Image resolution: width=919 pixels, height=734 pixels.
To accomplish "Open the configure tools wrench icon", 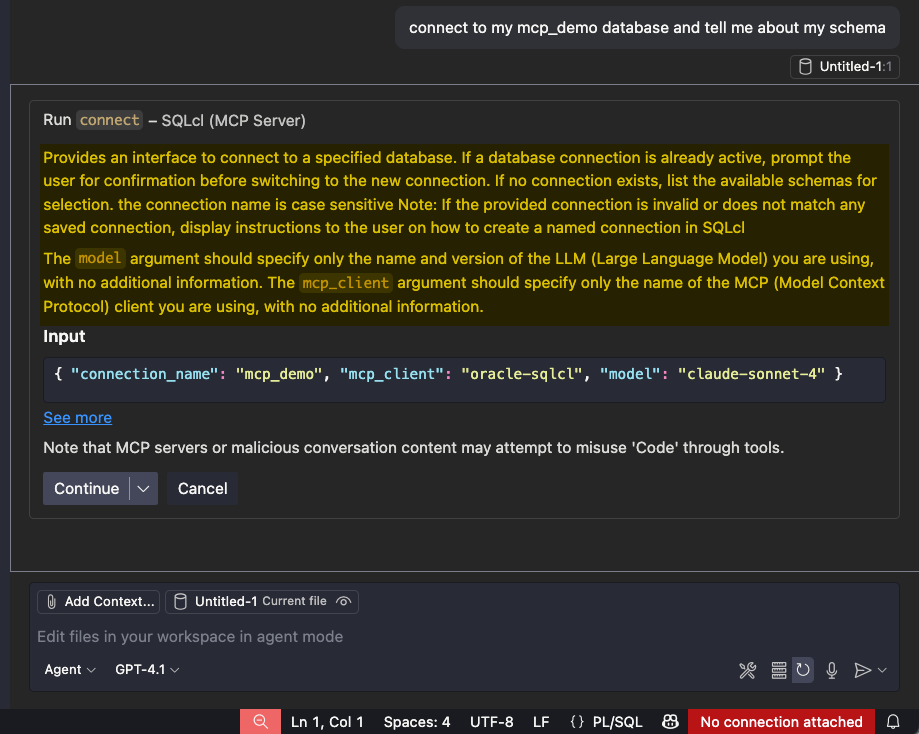I will [747, 670].
